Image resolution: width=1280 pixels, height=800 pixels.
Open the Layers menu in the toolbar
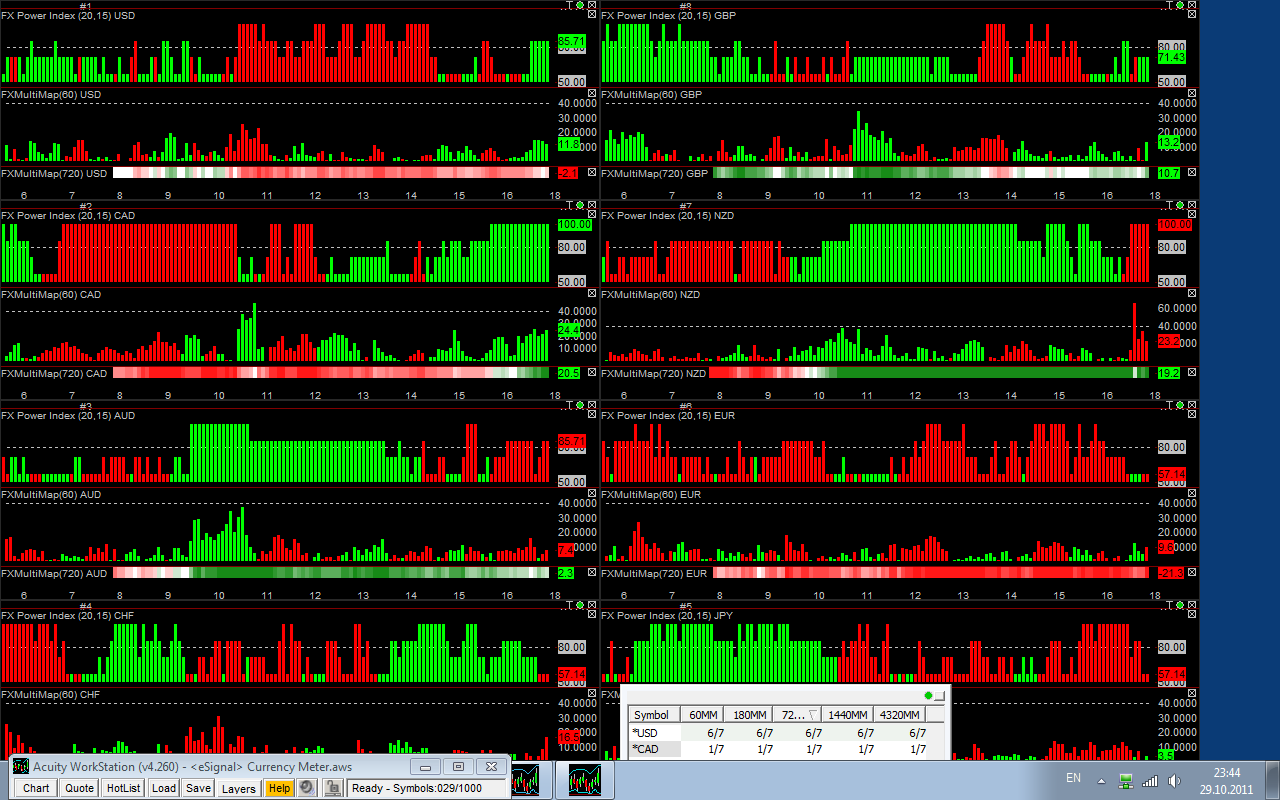pos(238,788)
